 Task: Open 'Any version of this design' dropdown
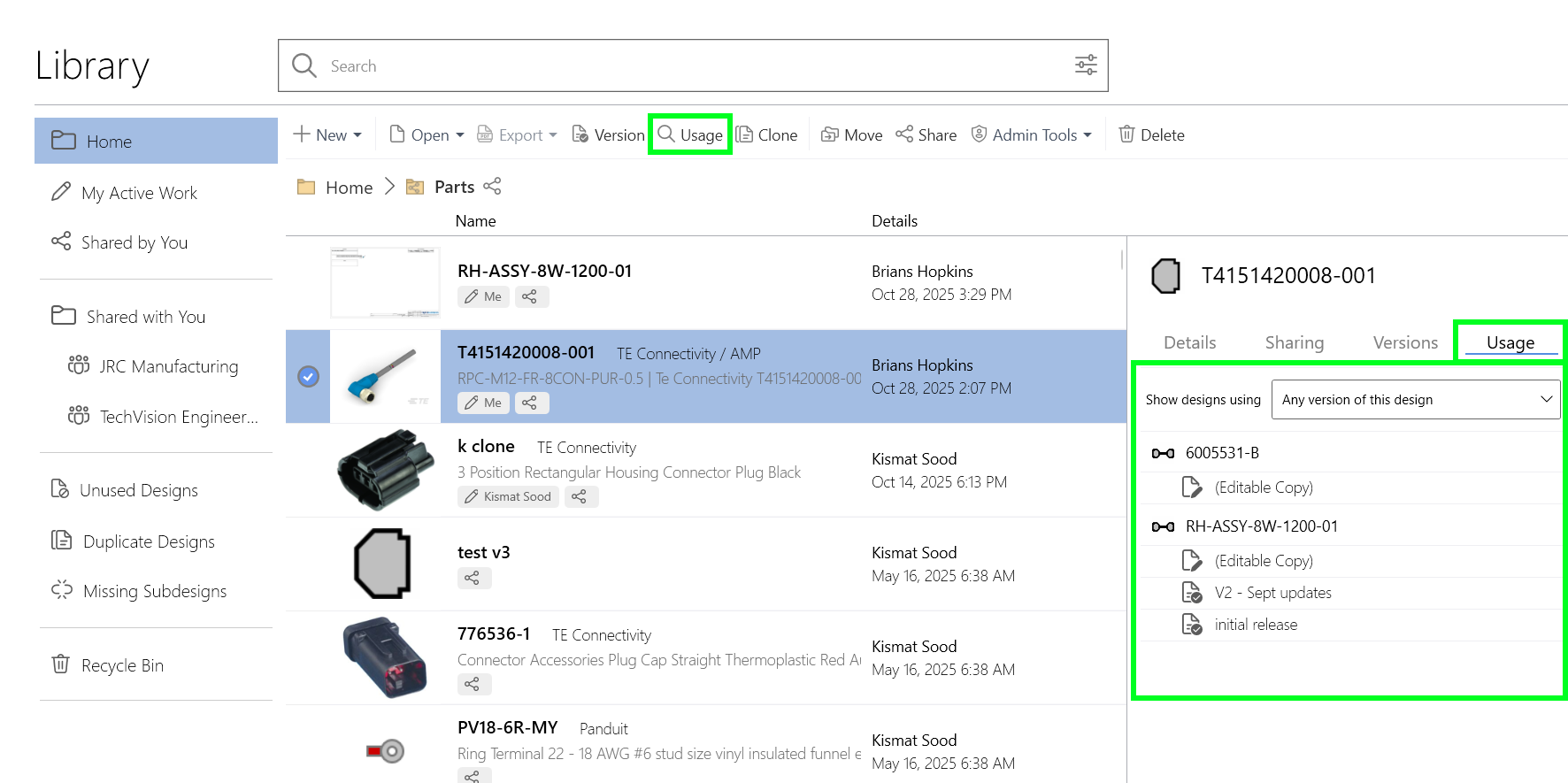(x=1416, y=400)
